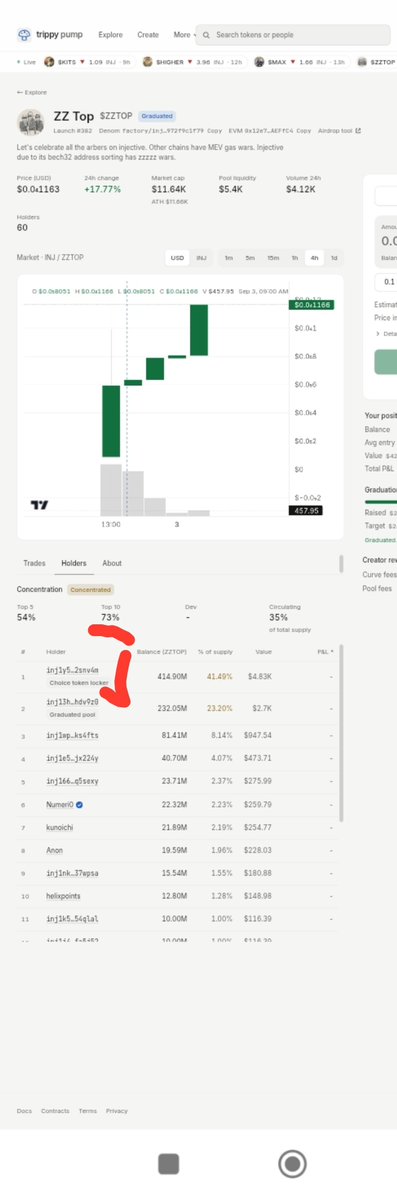Screen dimensions: 397x1199
Task: Click the 457.95 volume label on chart
Action: [306, 510]
